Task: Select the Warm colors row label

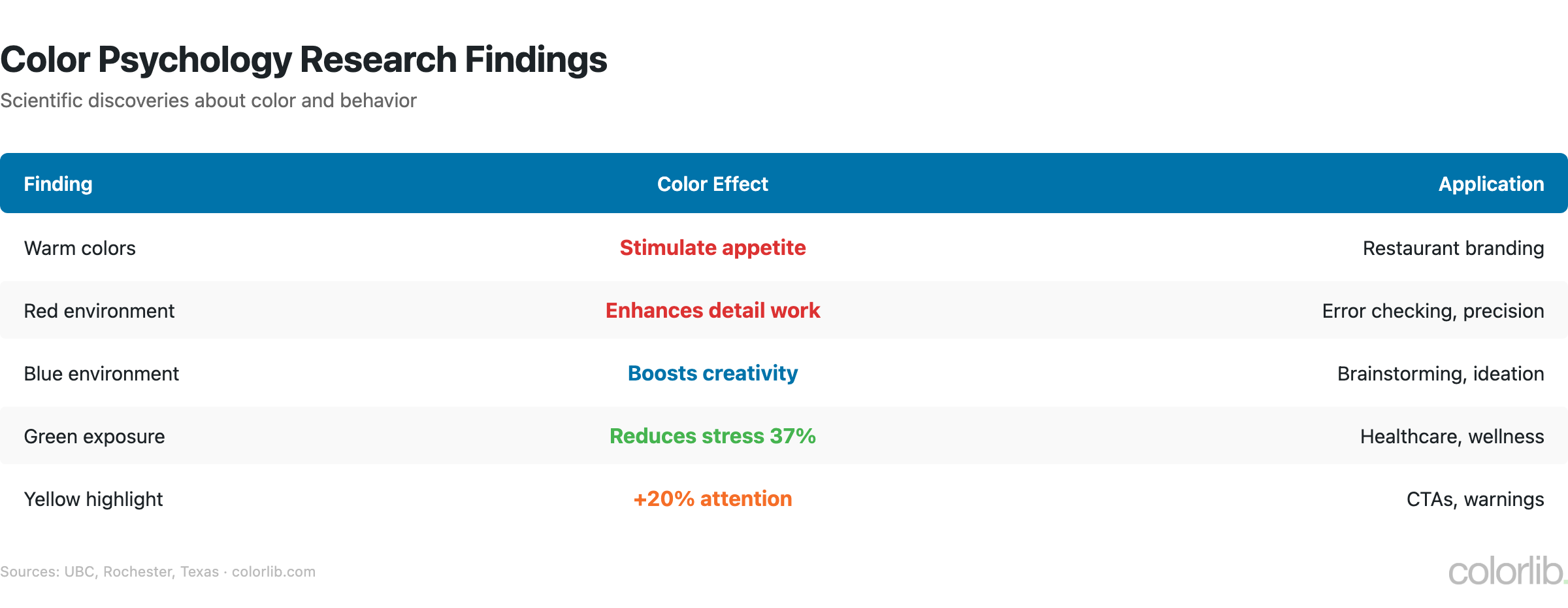Action: click(80, 248)
